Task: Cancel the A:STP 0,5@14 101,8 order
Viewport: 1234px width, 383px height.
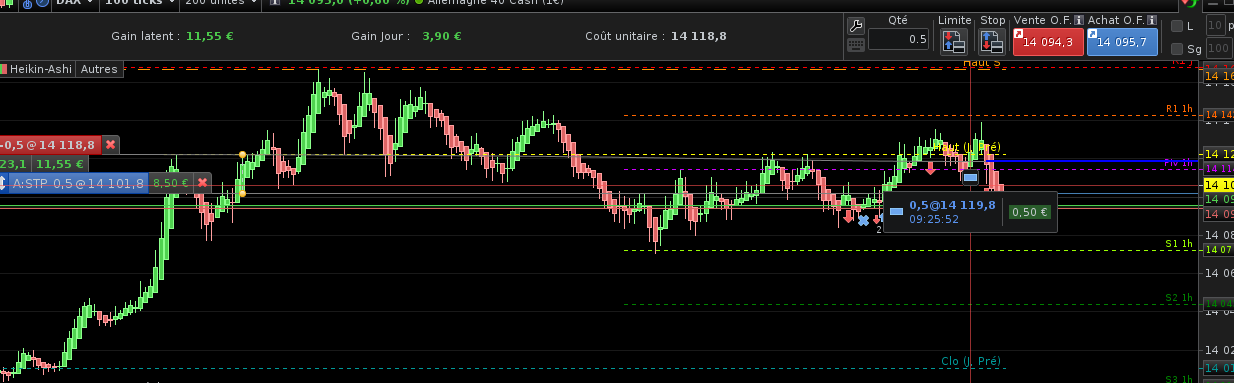Action: [x=202, y=183]
